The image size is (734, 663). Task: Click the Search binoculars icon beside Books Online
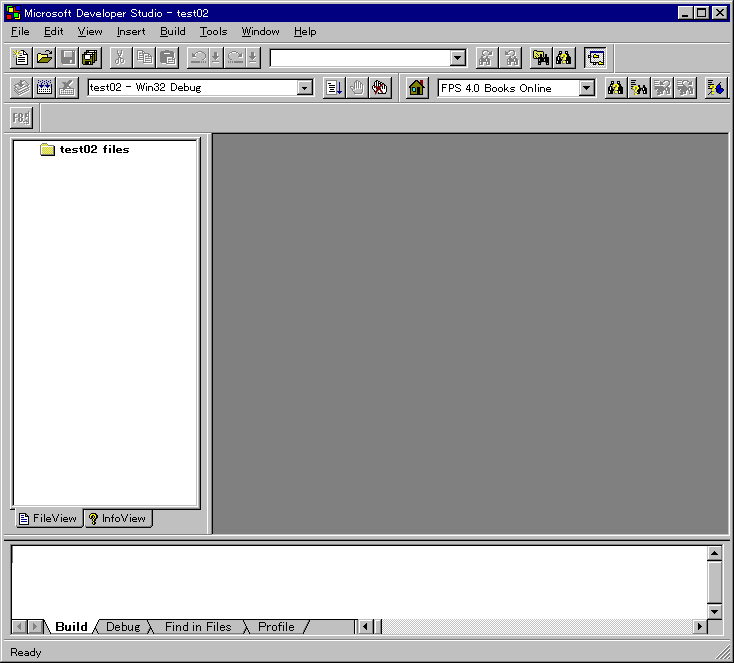[x=615, y=88]
